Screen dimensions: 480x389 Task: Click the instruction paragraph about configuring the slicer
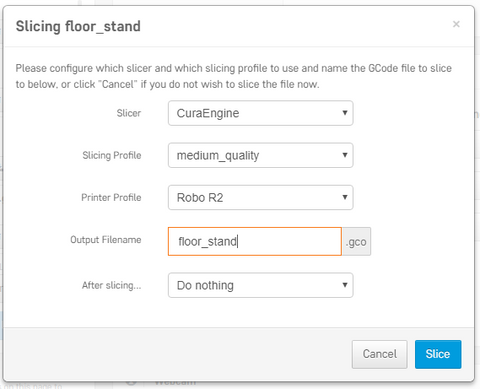click(x=233, y=76)
